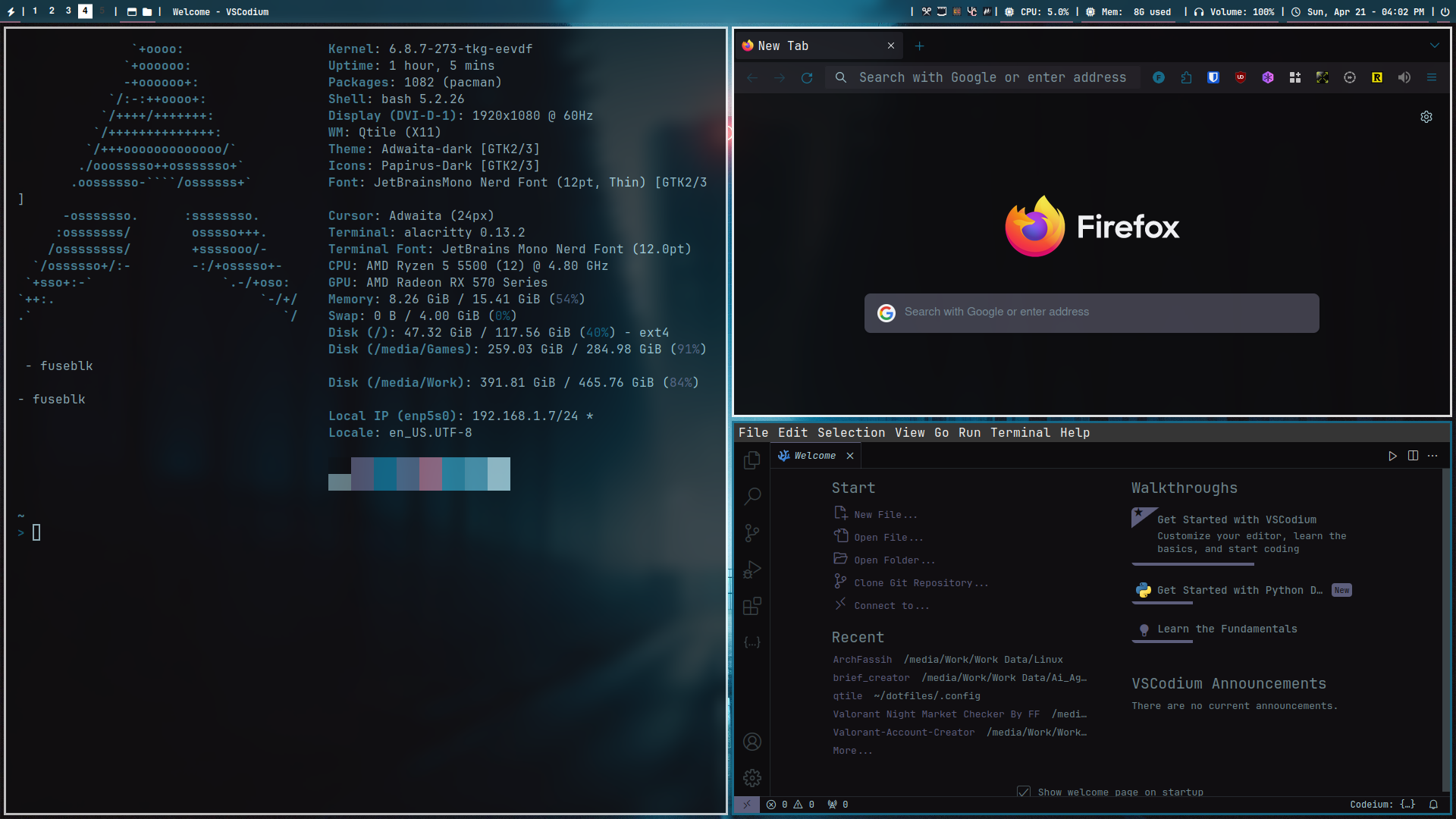
Task: Expand Firefox list all tabs chevron
Action: pyautogui.click(x=1434, y=45)
